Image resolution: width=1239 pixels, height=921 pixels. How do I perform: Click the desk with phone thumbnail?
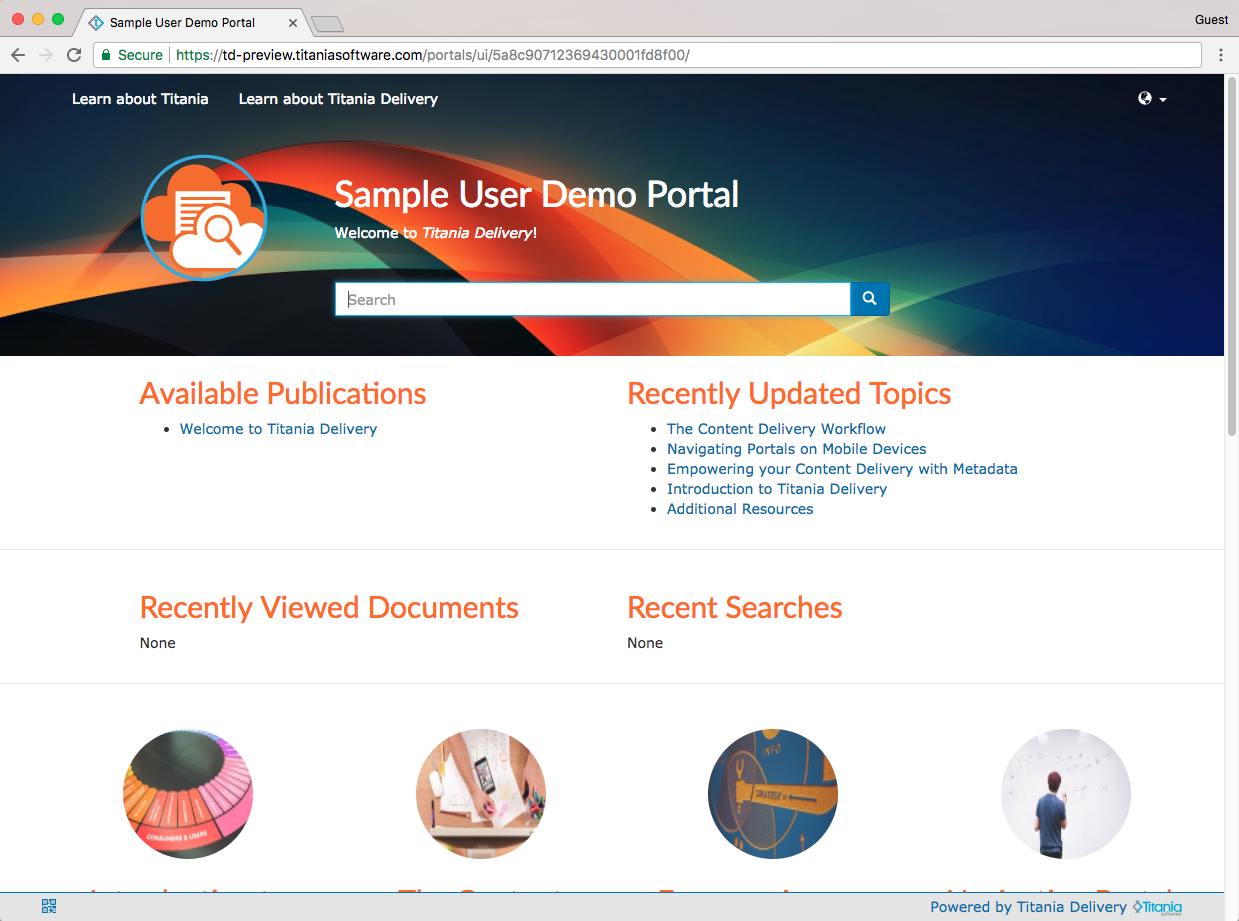(x=481, y=794)
